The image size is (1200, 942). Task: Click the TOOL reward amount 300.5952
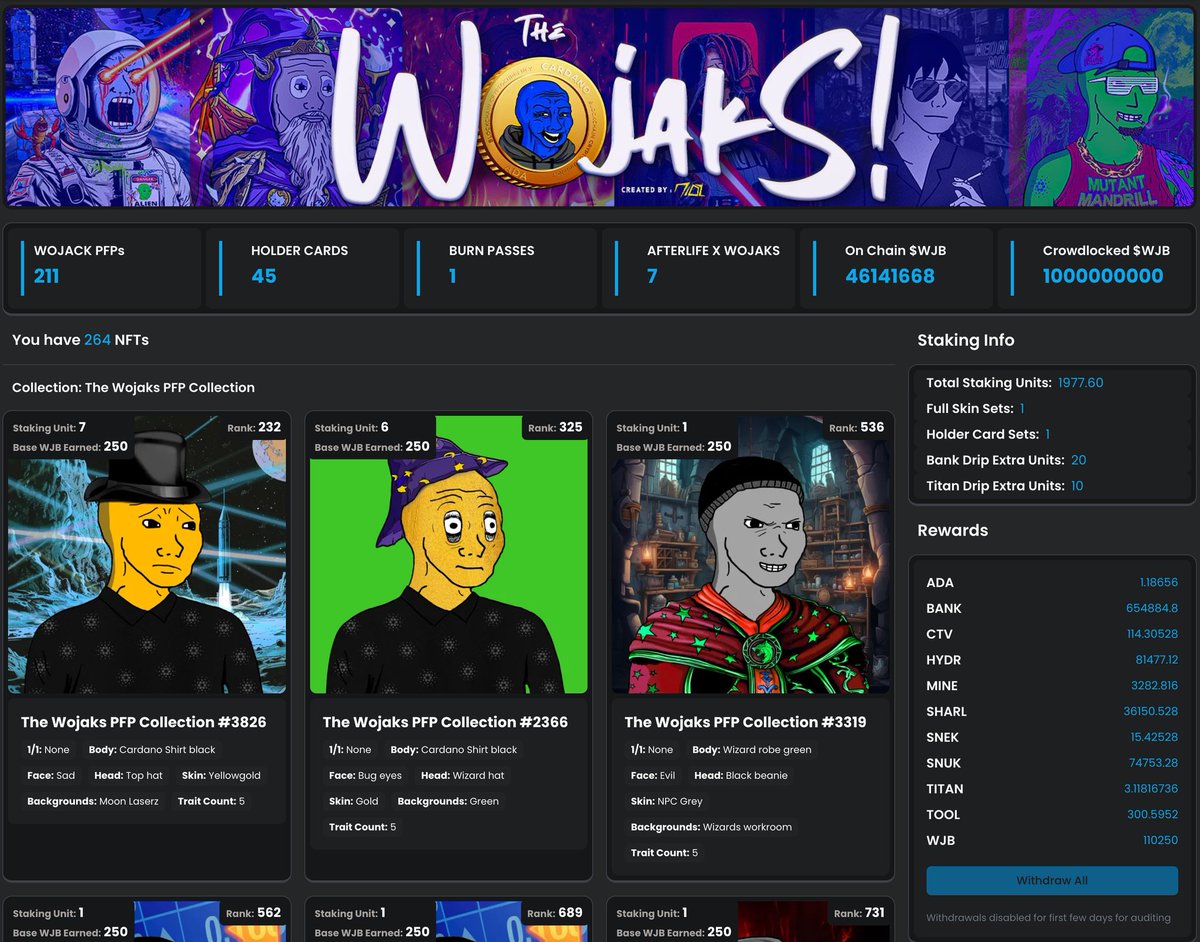[x=1152, y=815]
